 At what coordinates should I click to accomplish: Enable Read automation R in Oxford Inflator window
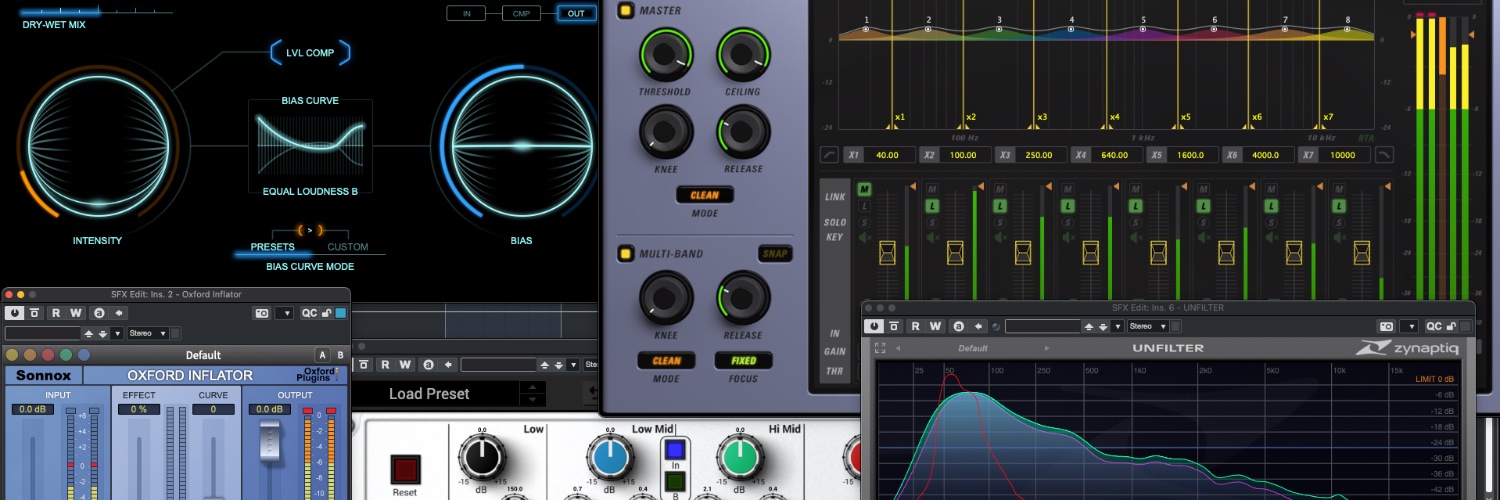point(56,313)
